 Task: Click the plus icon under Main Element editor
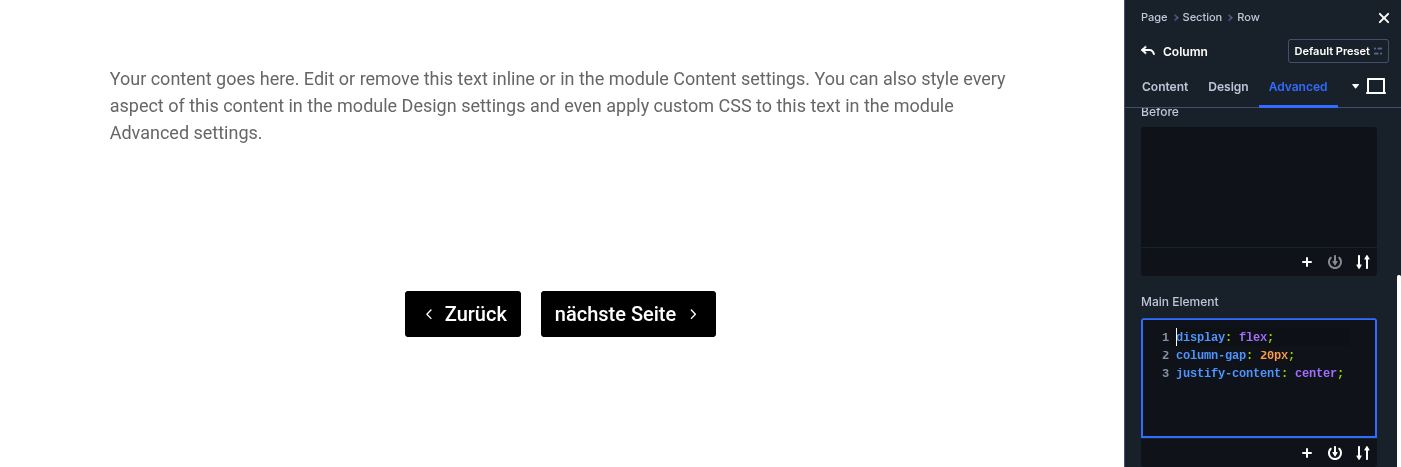(x=1307, y=453)
